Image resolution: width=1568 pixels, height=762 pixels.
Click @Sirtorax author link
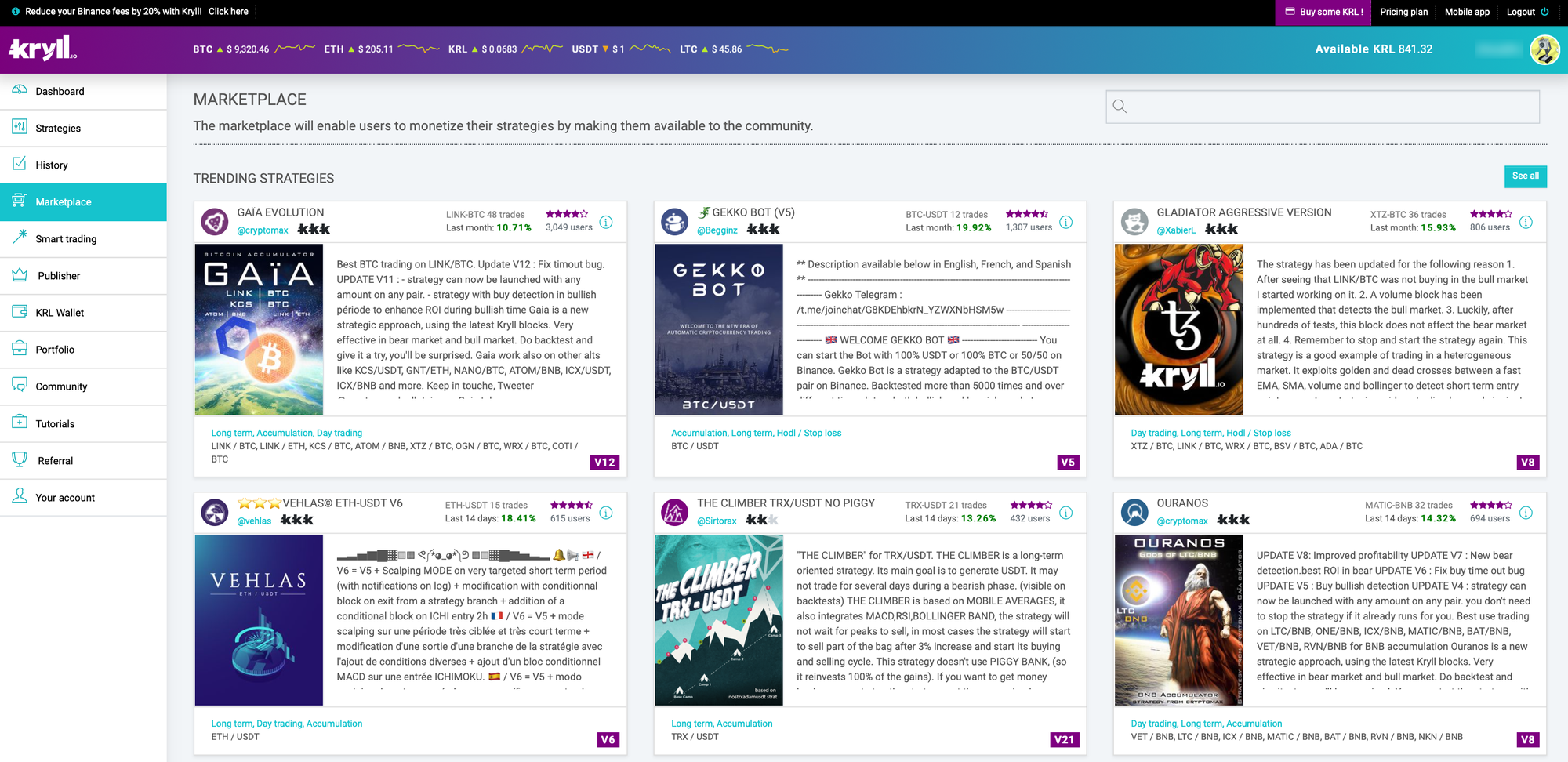tap(717, 521)
